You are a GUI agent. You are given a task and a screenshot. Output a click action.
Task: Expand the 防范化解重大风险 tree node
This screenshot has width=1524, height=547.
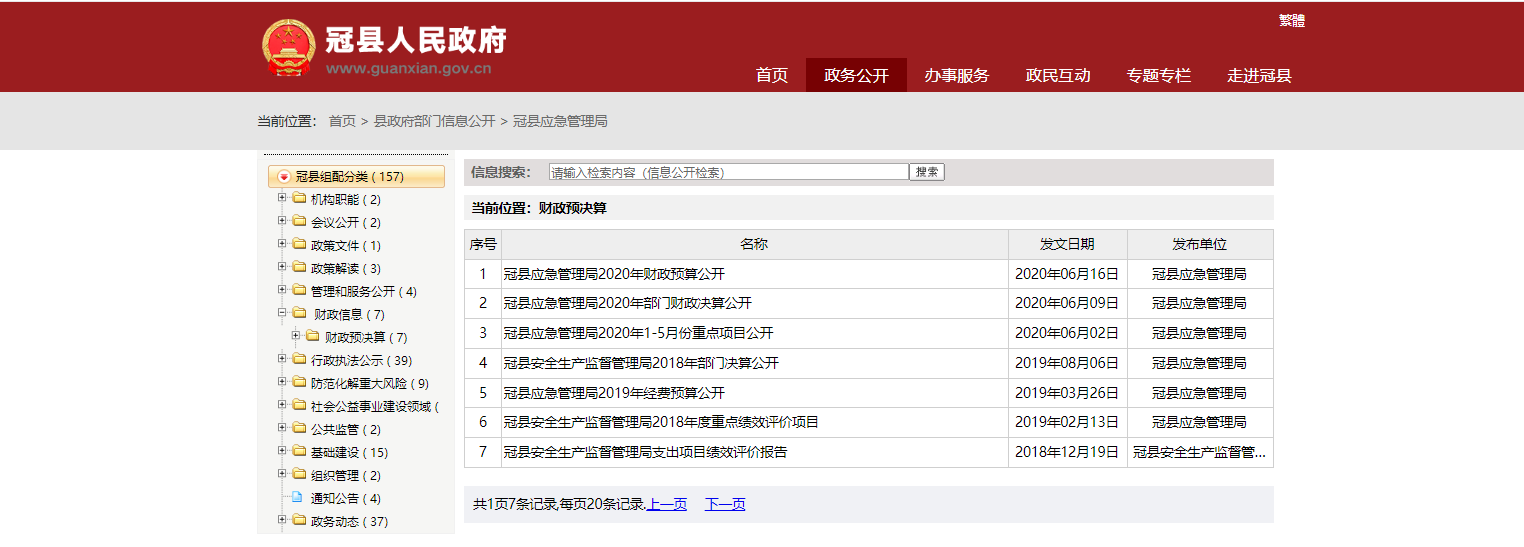(282, 382)
